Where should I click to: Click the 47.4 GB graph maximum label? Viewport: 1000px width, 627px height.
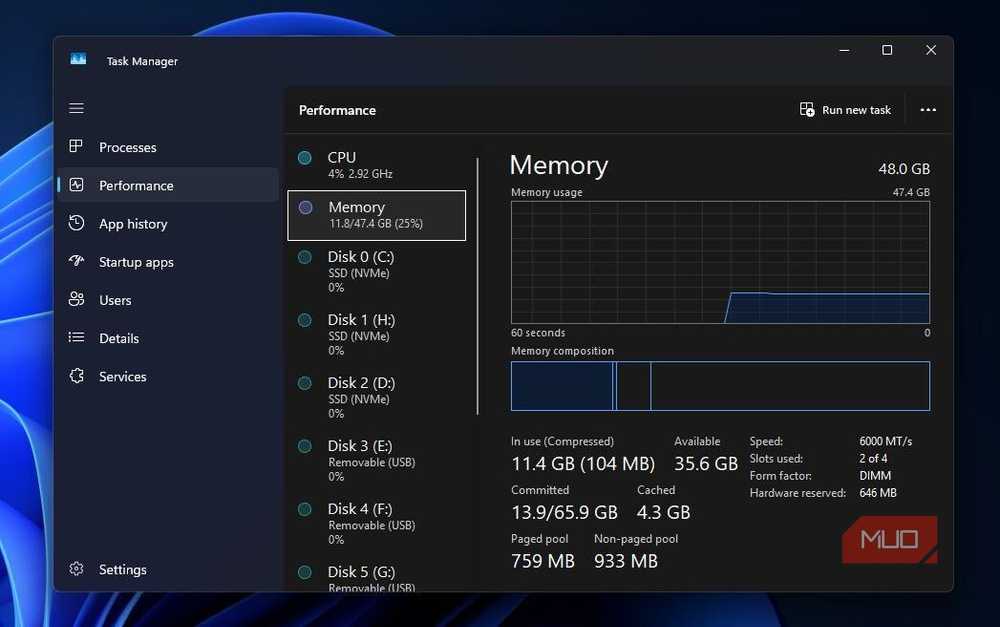[911, 192]
